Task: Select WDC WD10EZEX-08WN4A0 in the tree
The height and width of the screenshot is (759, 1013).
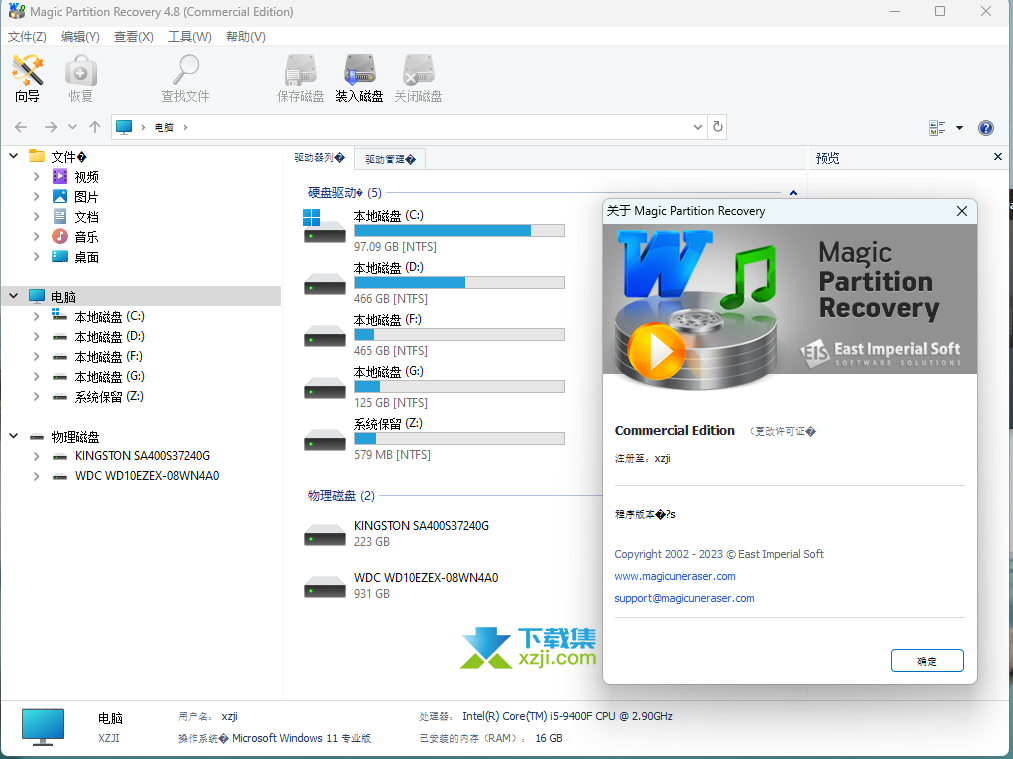Action: coord(147,476)
